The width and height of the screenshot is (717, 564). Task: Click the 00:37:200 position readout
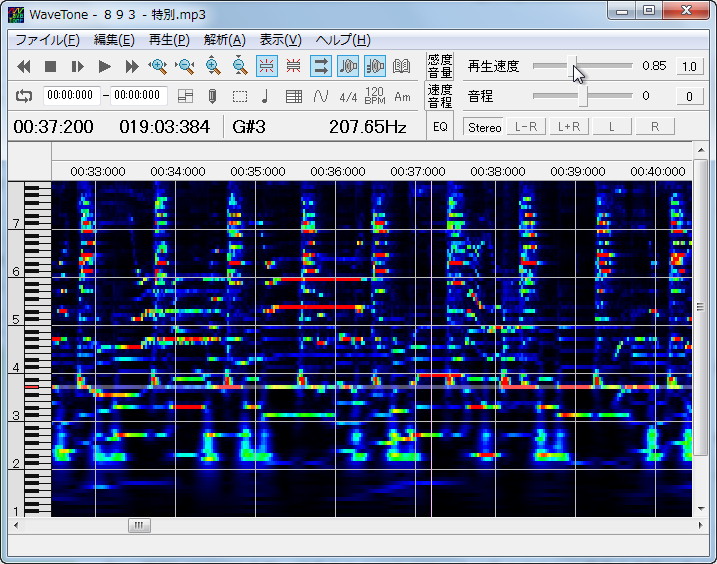53,127
